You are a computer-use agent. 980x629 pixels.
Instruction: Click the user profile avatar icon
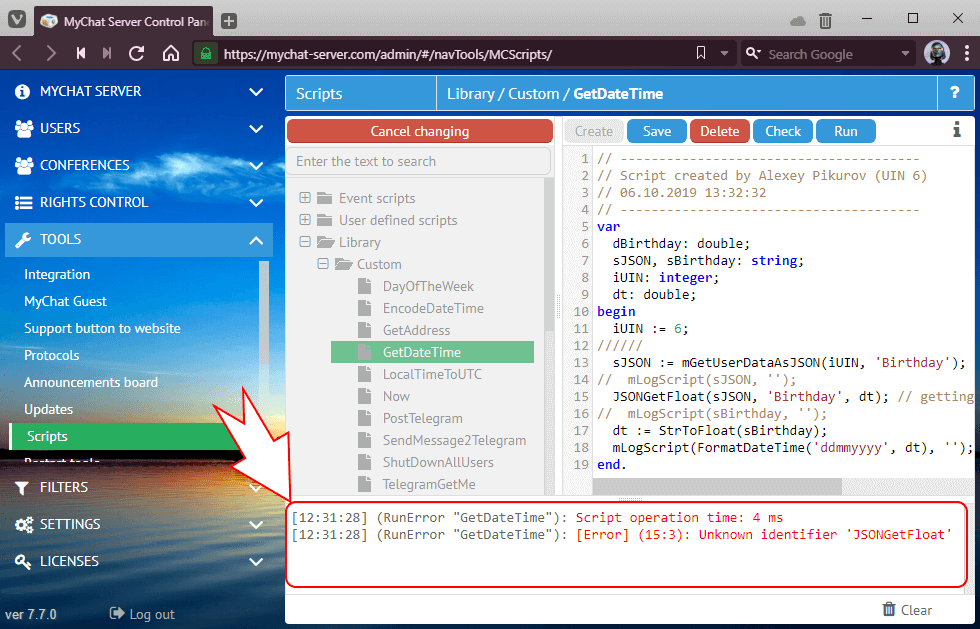point(937,54)
